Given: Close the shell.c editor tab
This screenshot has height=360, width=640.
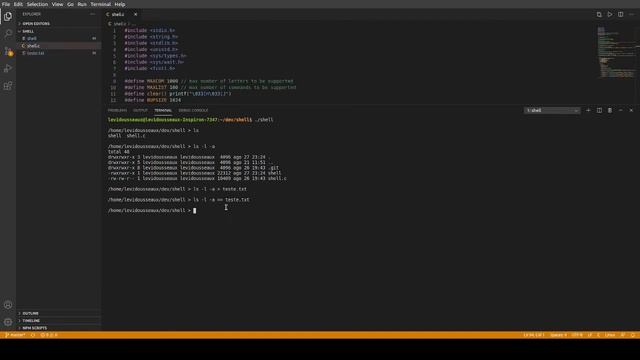Looking at the screenshot, I should (x=136, y=14).
